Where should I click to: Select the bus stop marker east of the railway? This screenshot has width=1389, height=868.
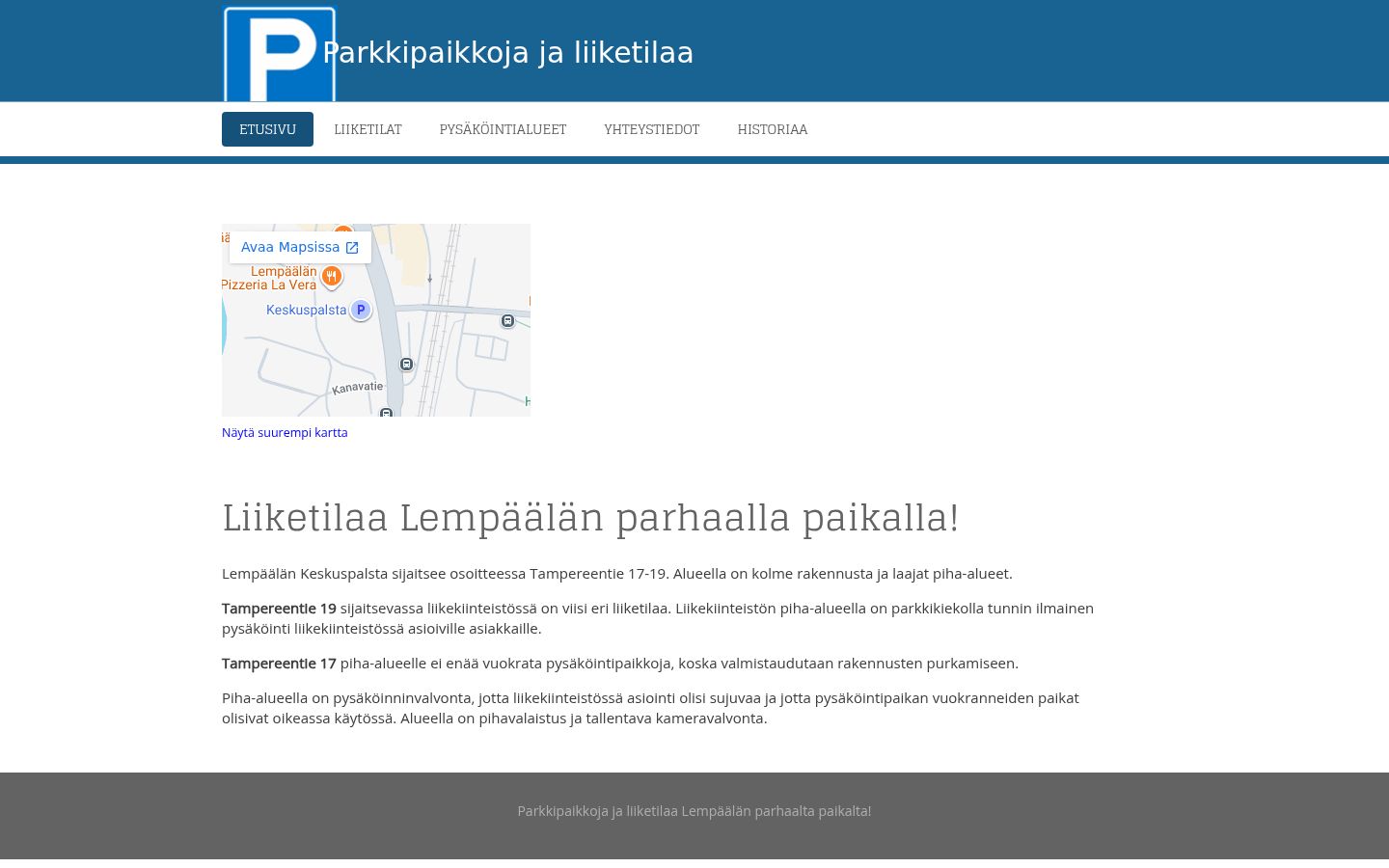coord(507,320)
